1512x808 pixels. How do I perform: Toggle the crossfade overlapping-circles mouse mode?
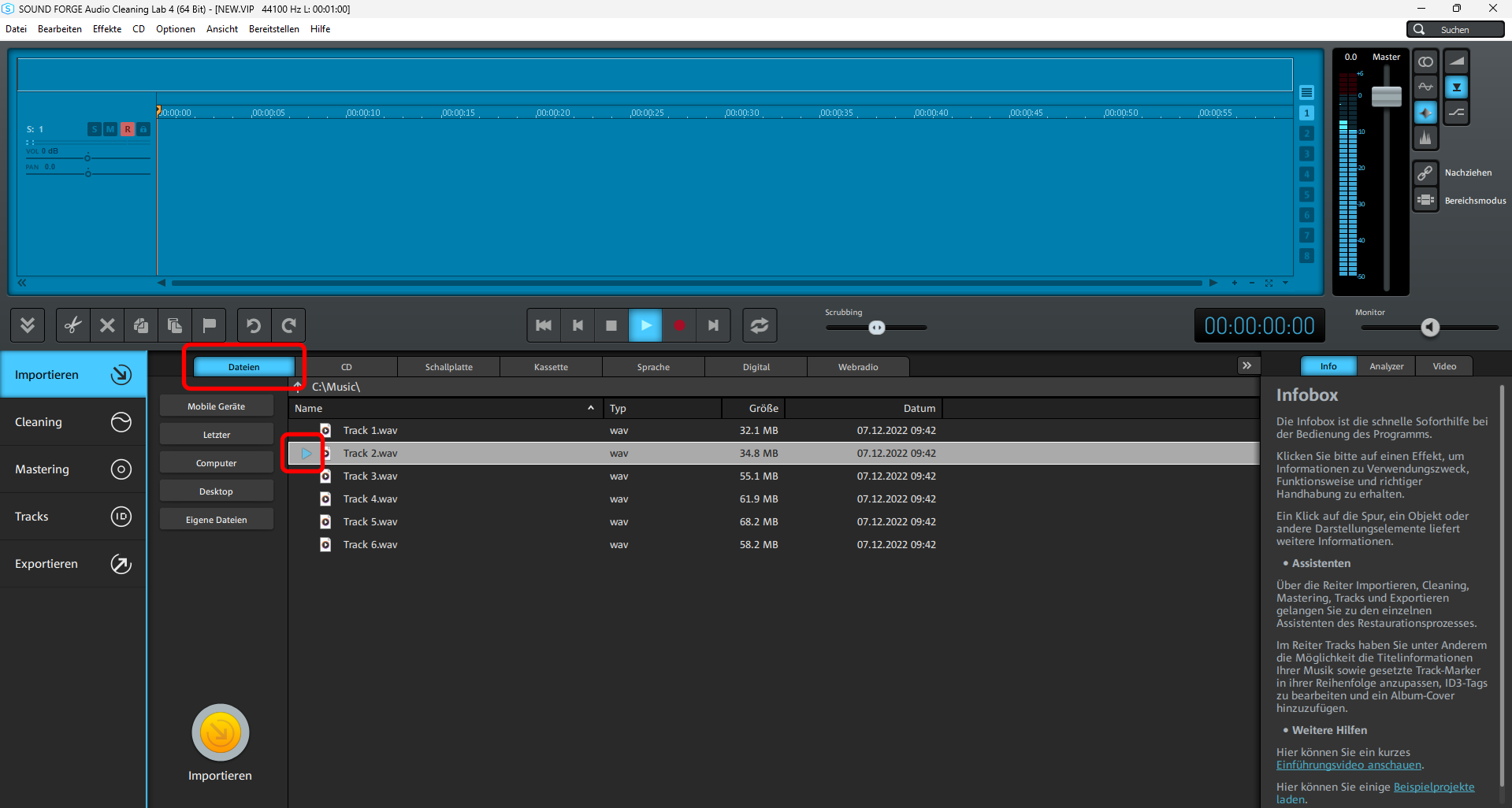(x=1425, y=61)
